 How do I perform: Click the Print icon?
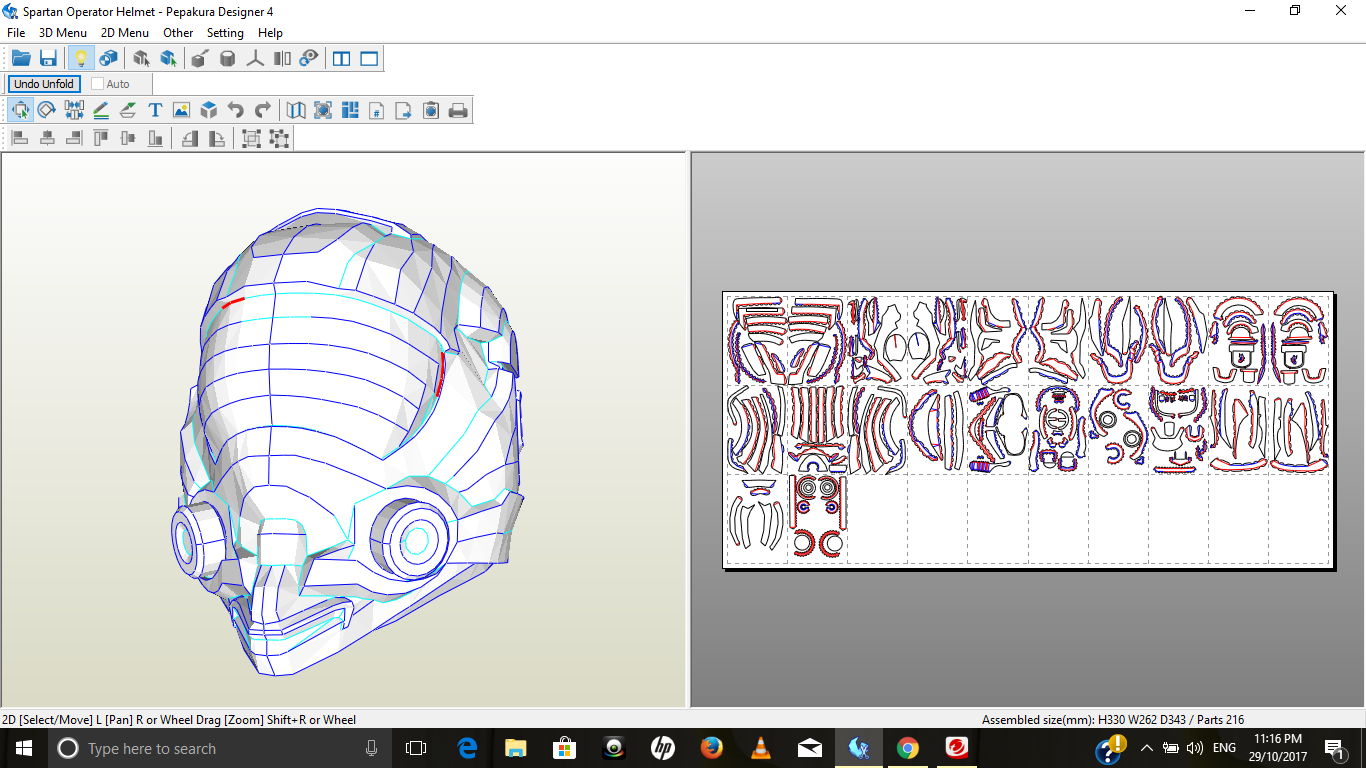click(x=458, y=110)
